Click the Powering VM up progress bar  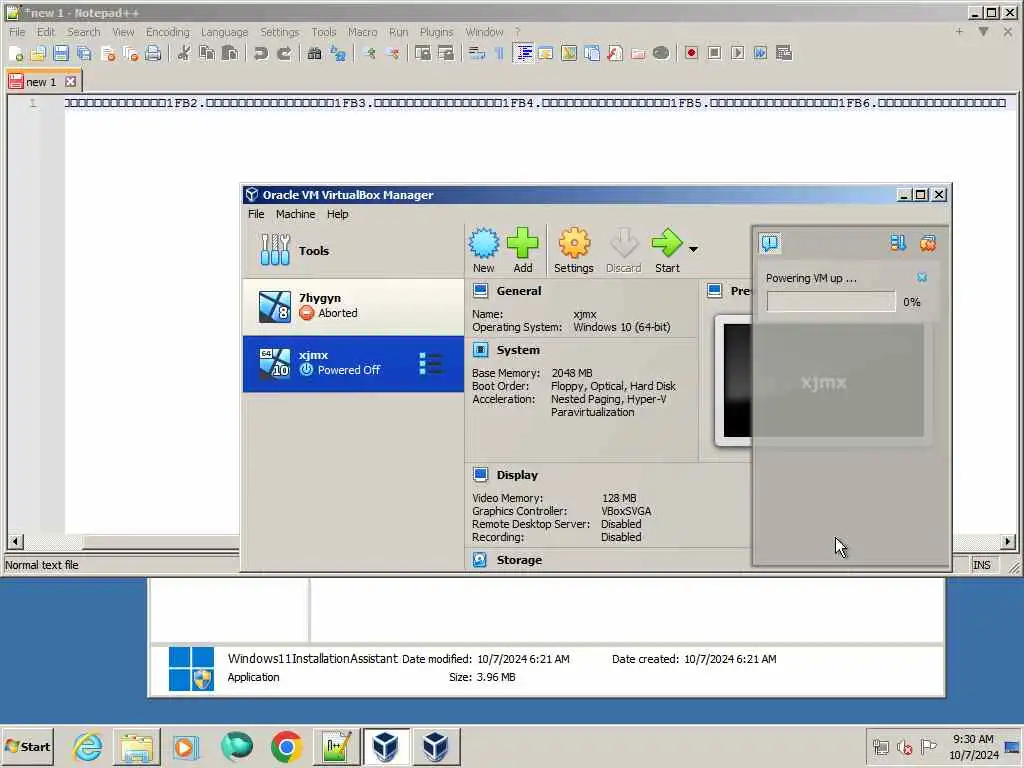(x=831, y=302)
